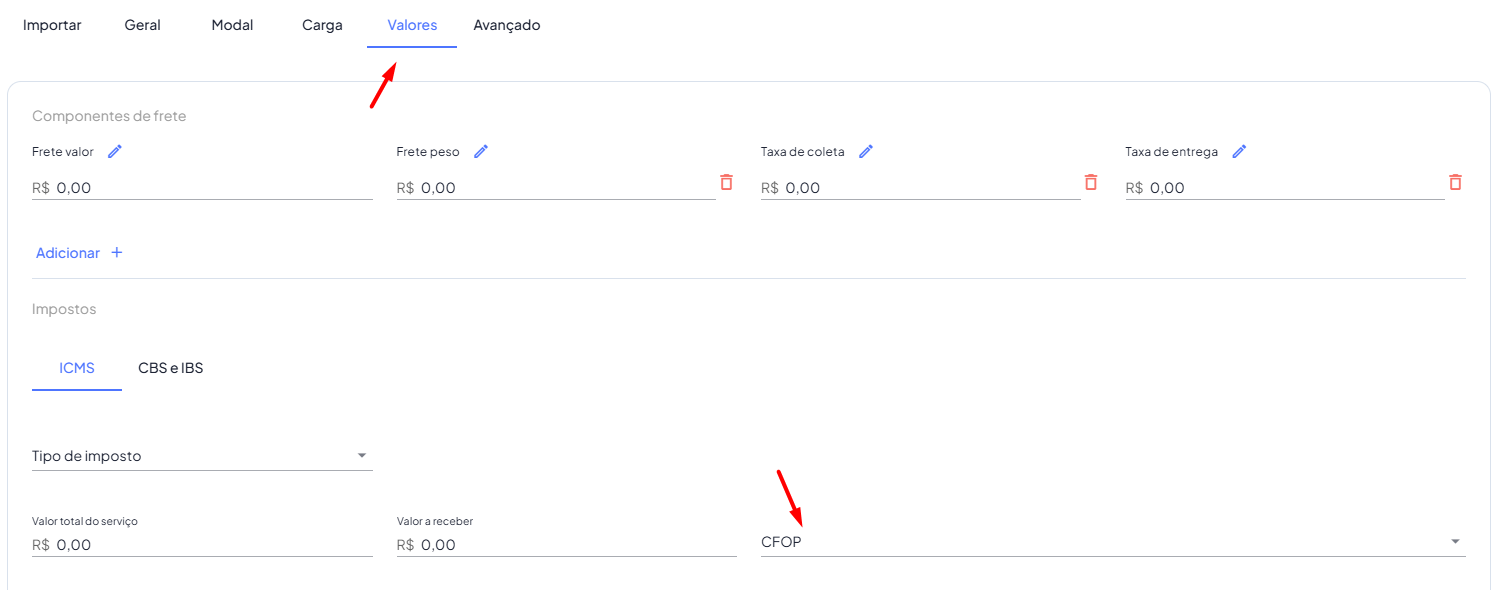Open the Avançado tab

tap(507, 25)
